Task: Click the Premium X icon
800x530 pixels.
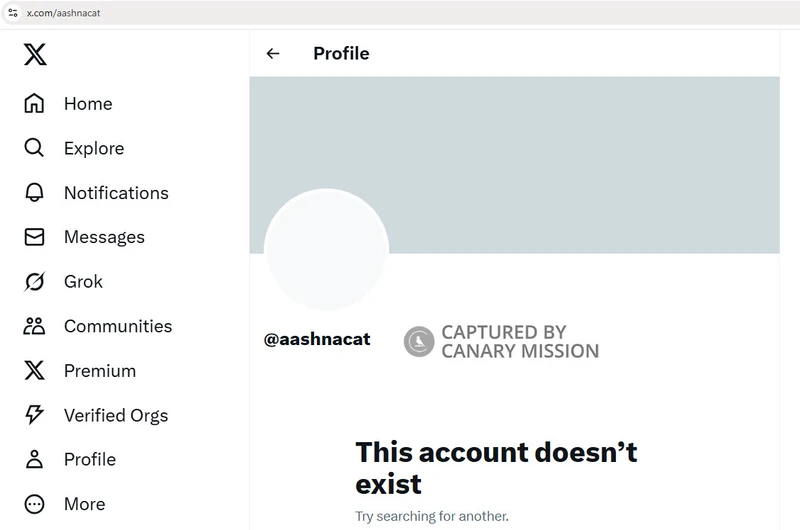Action: (35, 371)
